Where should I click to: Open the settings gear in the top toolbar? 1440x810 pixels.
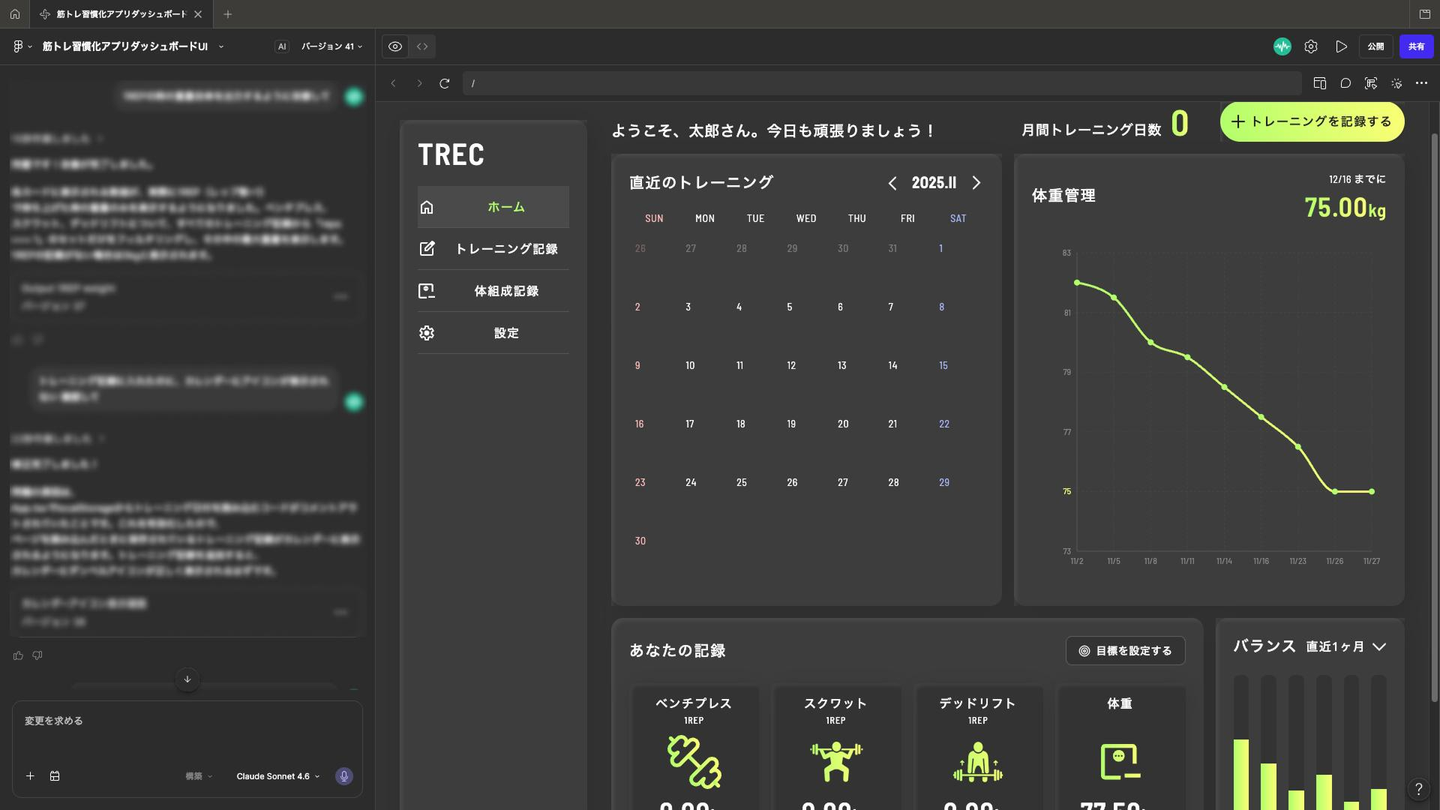(1311, 46)
